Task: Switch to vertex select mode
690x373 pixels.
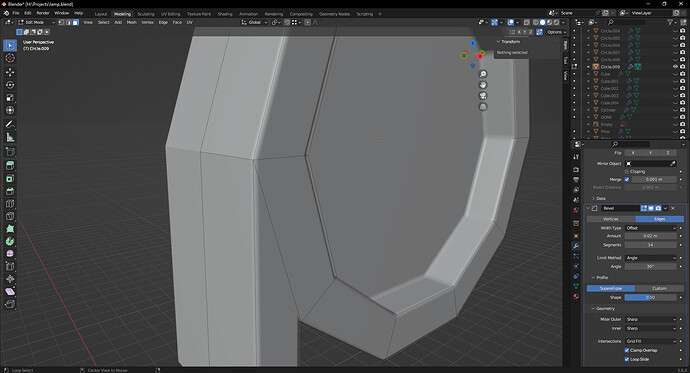Action: tap(61, 22)
